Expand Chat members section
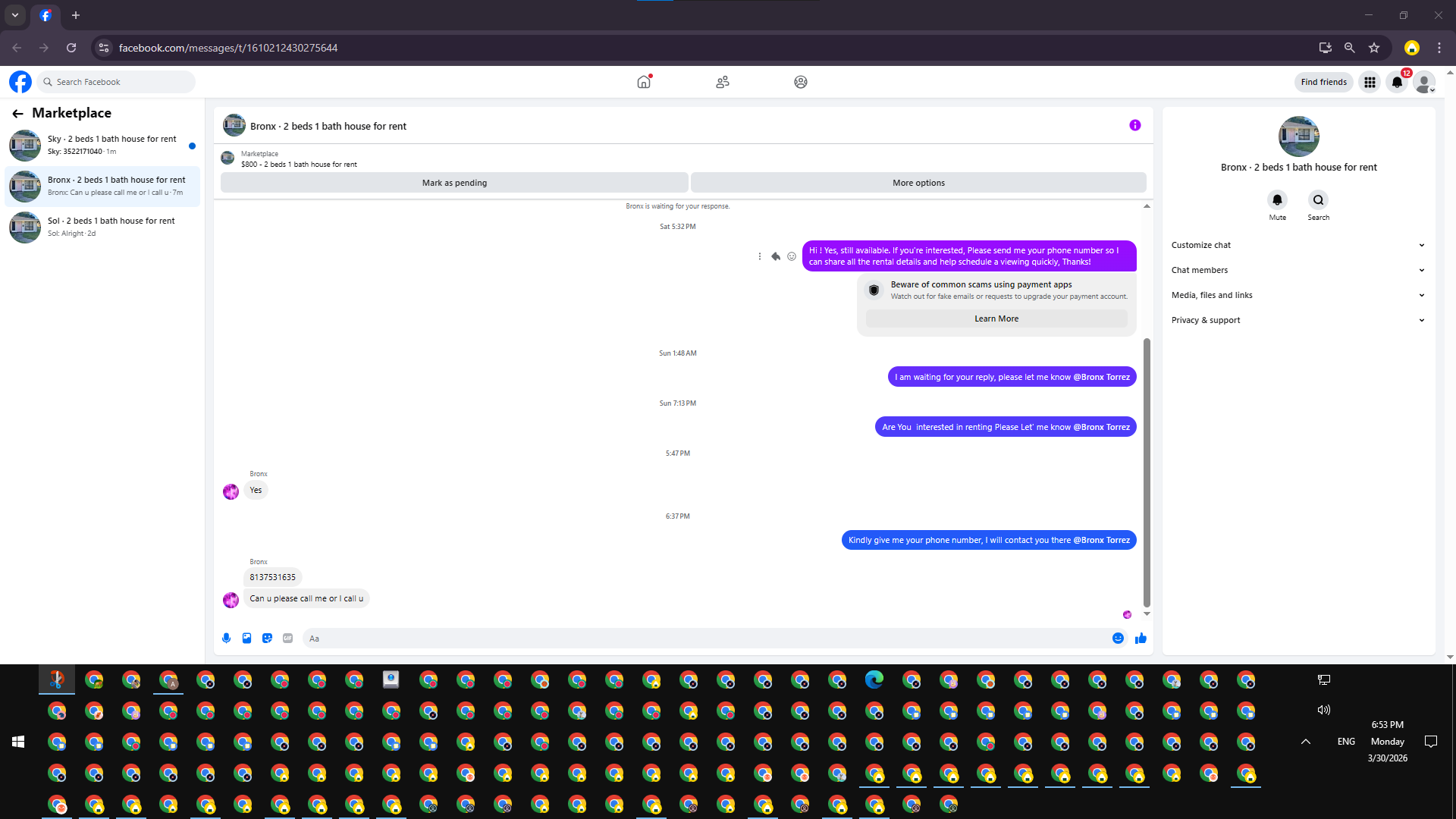Image resolution: width=1456 pixels, height=819 pixels. tap(1298, 270)
